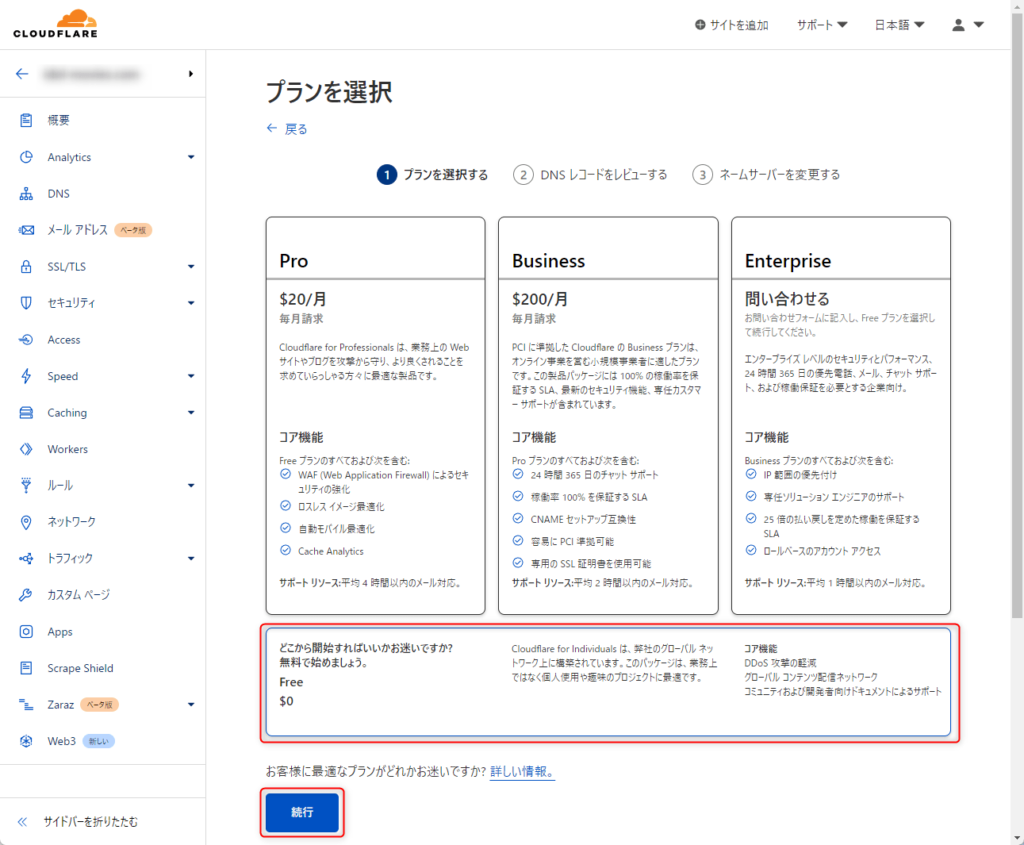Screen dimensions: 1024x845
Task: Click the 新しい badge next to Web3
Action: pyautogui.click(x=99, y=741)
